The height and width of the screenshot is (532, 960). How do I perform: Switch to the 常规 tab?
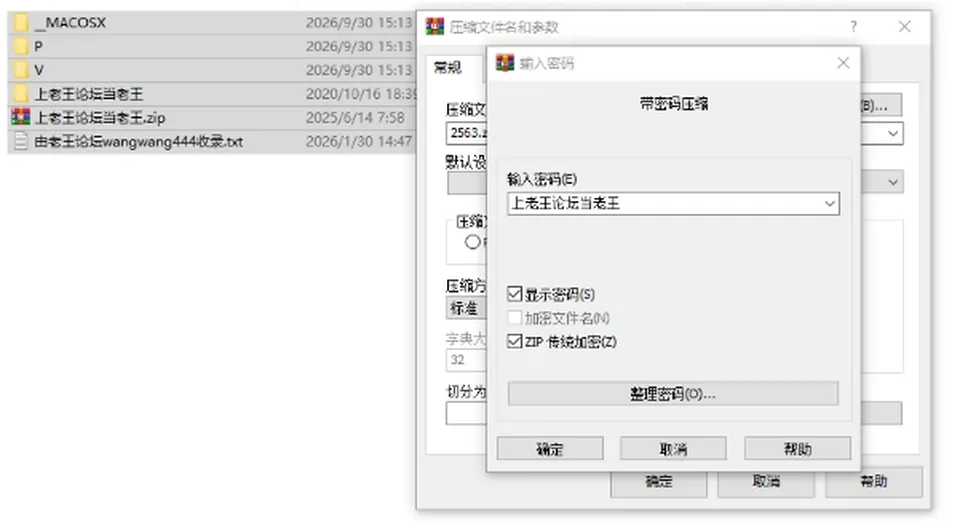448,67
